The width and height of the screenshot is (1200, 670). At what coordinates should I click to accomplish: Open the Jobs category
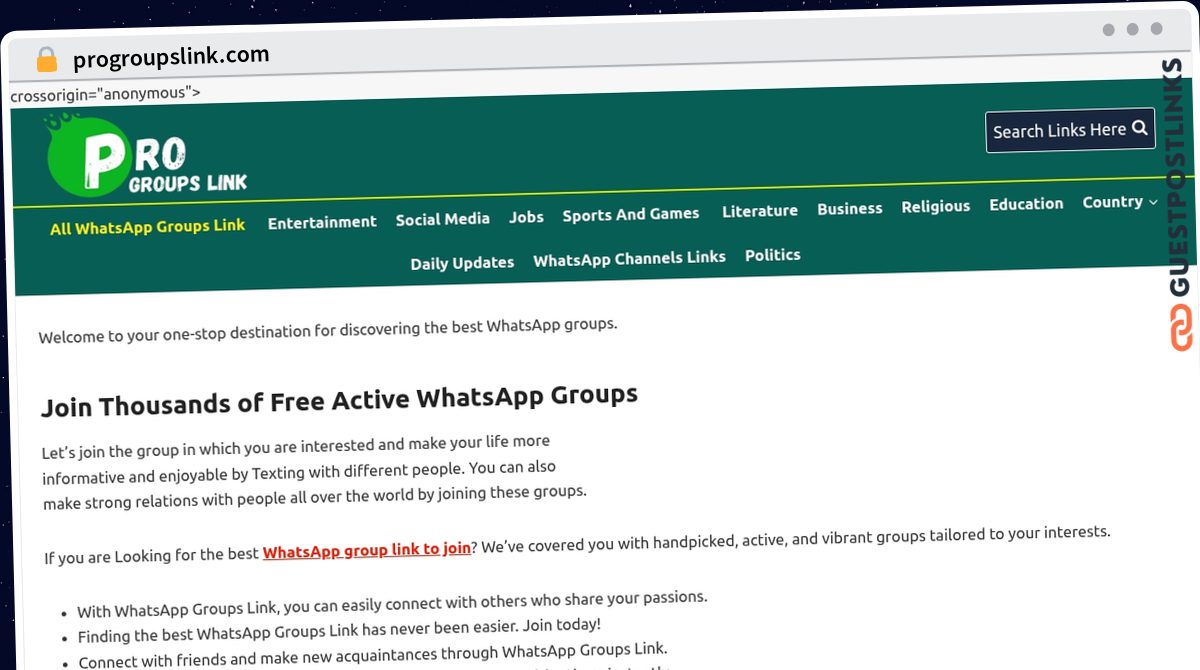pyautogui.click(x=526, y=217)
